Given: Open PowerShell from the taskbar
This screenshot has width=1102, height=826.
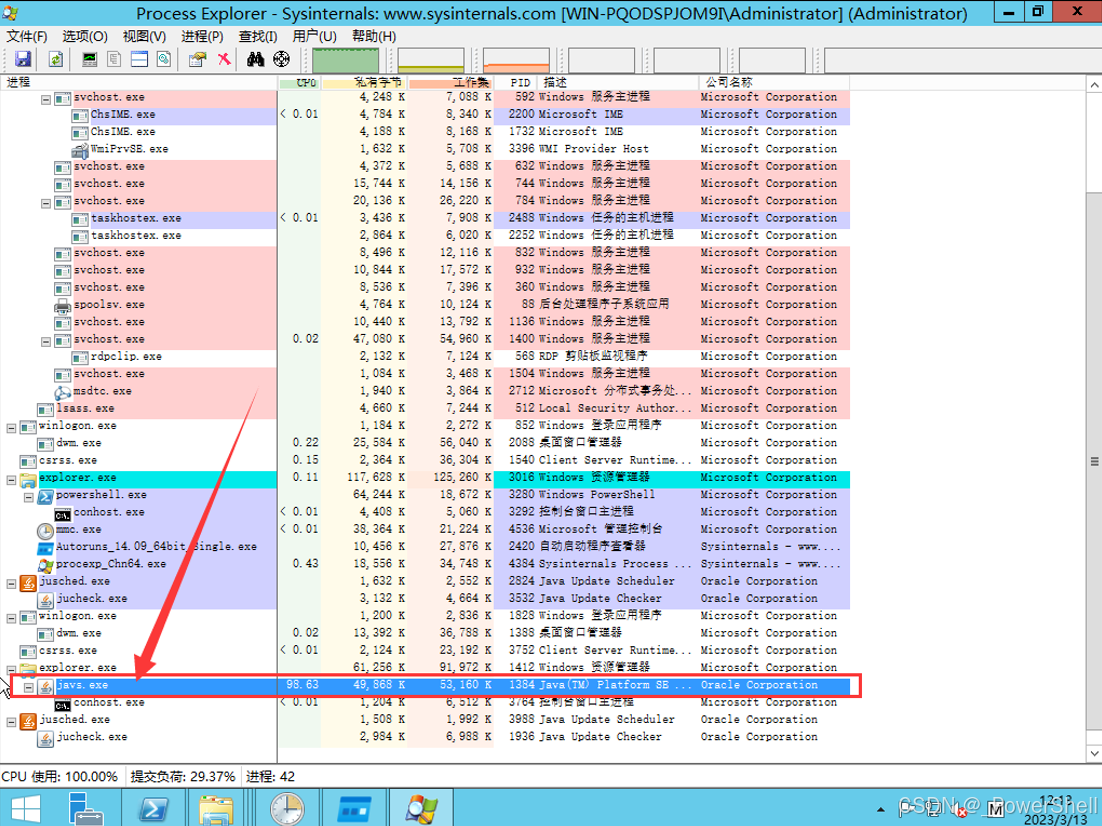Looking at the screenshot, I should click(153, 808).
